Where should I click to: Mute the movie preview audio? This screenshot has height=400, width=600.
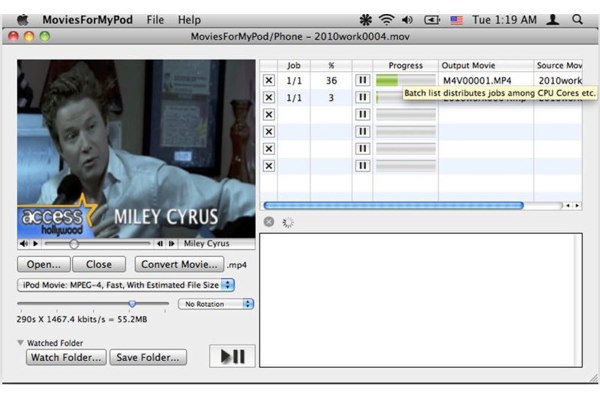tap(24, 243)
